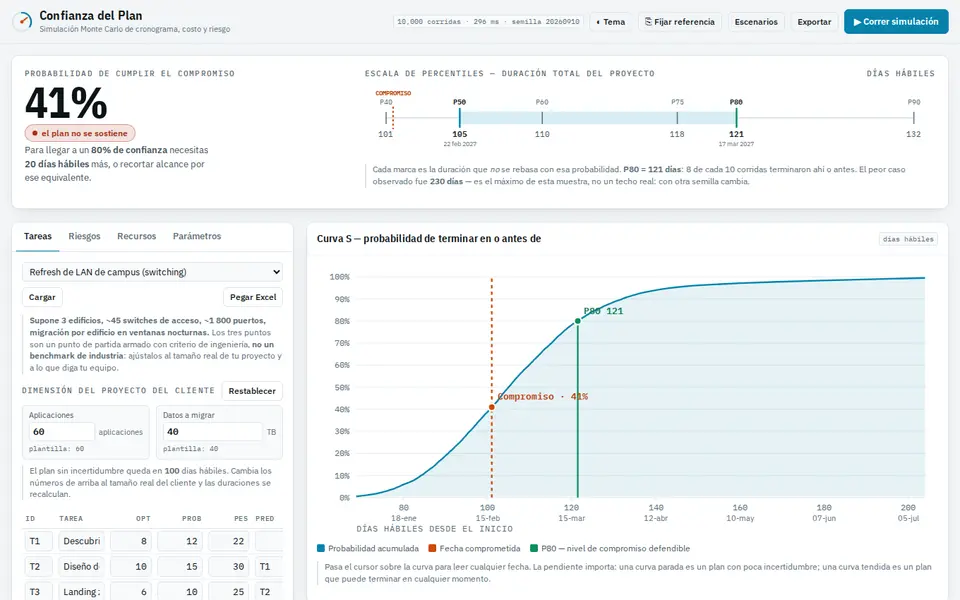The height and width of the screenshot is (600, 960).
Task: Click the 'plantilla: 60' hint text
Action: tap(56, 449)
